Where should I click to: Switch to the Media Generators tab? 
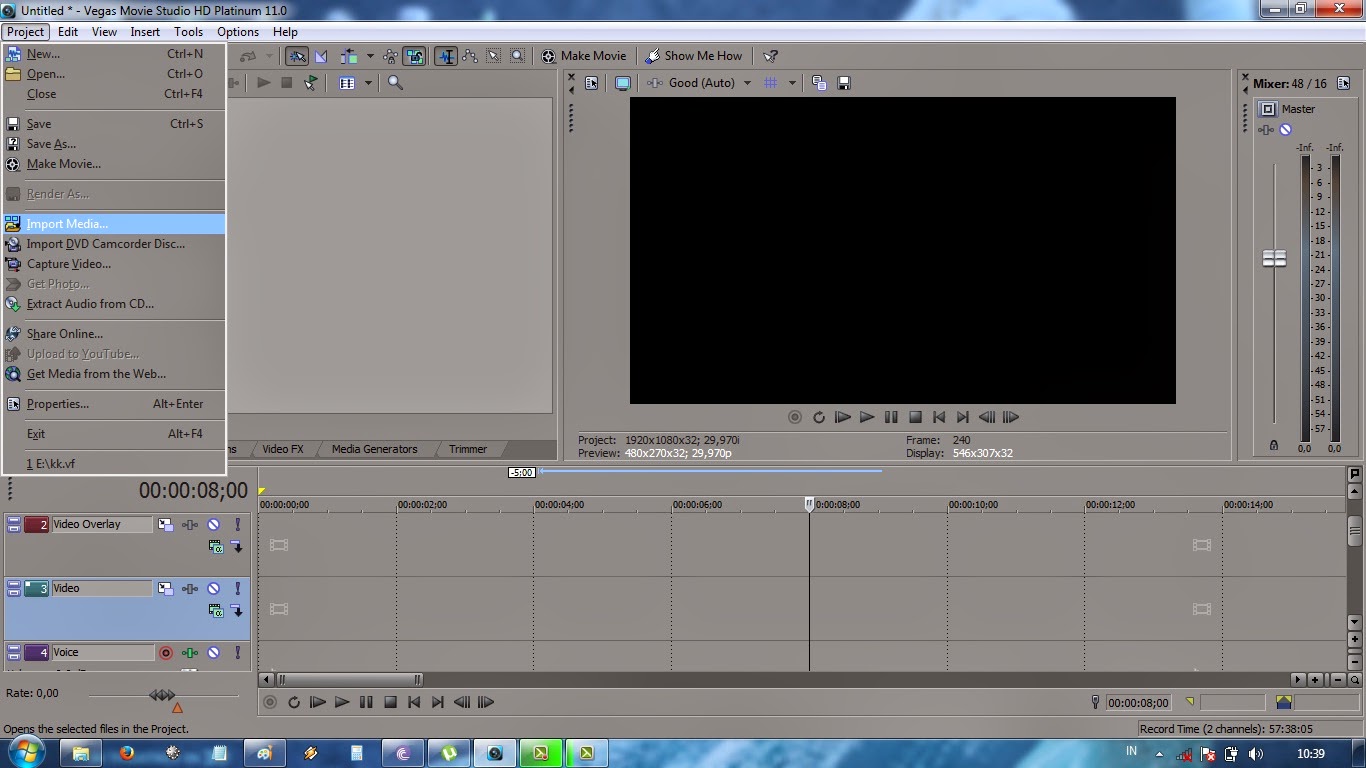[375, 449]
